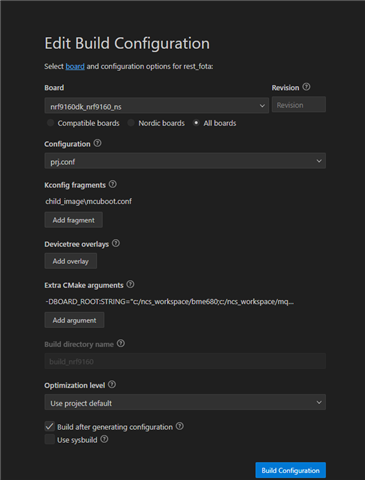365x480 pixels.
Task: Uncheck Build after generating configuration
Action: 50,426
